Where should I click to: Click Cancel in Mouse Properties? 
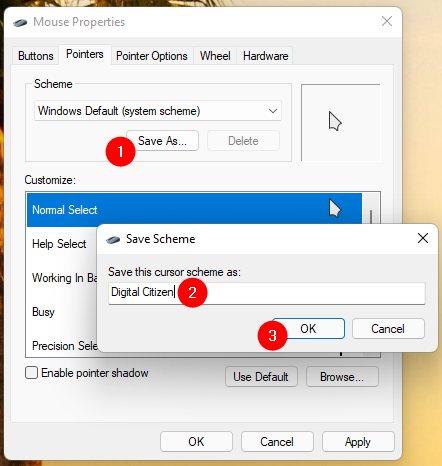277,442
